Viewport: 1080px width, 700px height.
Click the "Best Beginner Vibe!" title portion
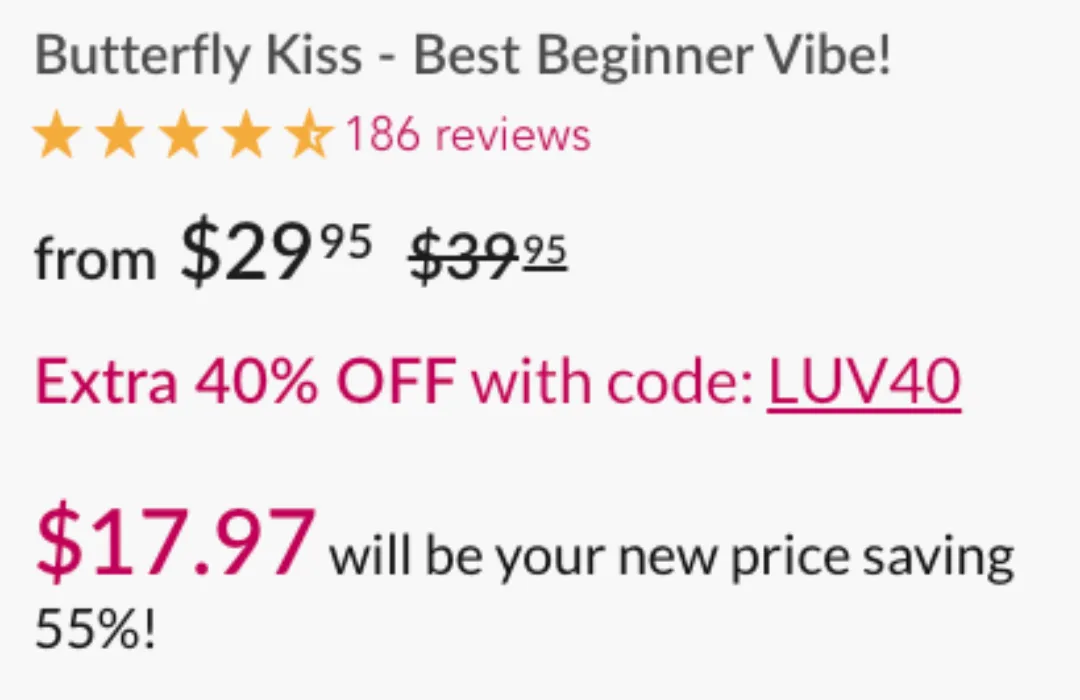point(652,56)
